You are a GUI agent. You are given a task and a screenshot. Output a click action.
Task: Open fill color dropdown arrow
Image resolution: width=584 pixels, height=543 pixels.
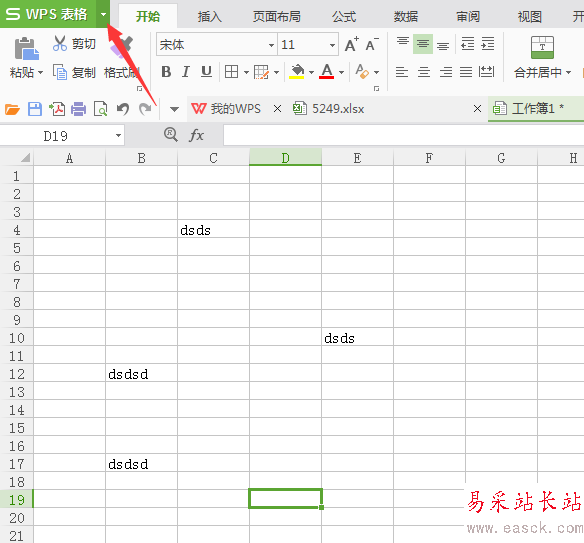click(x=311, y=72)
